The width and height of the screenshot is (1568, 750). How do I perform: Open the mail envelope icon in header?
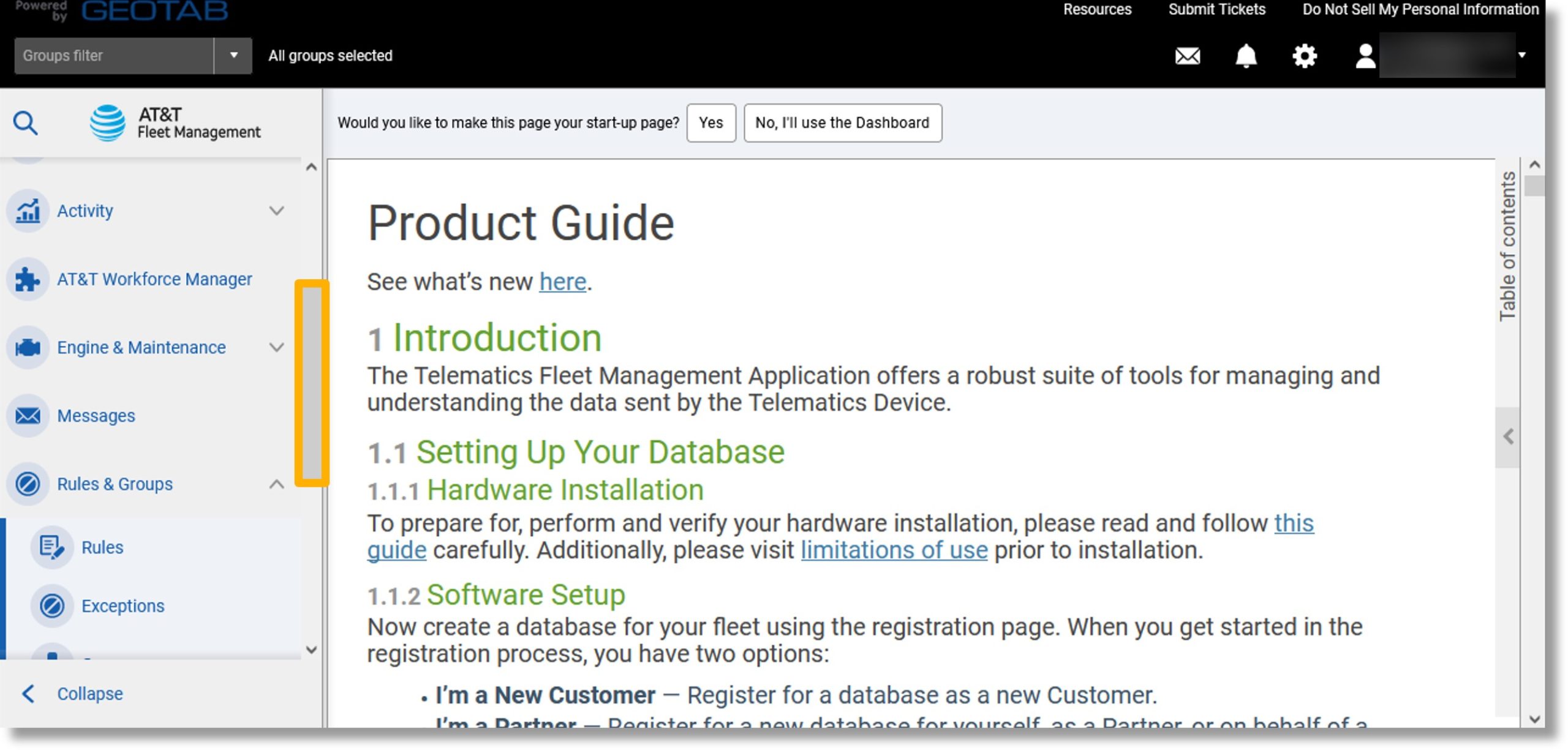click(x=1188, y=56)
